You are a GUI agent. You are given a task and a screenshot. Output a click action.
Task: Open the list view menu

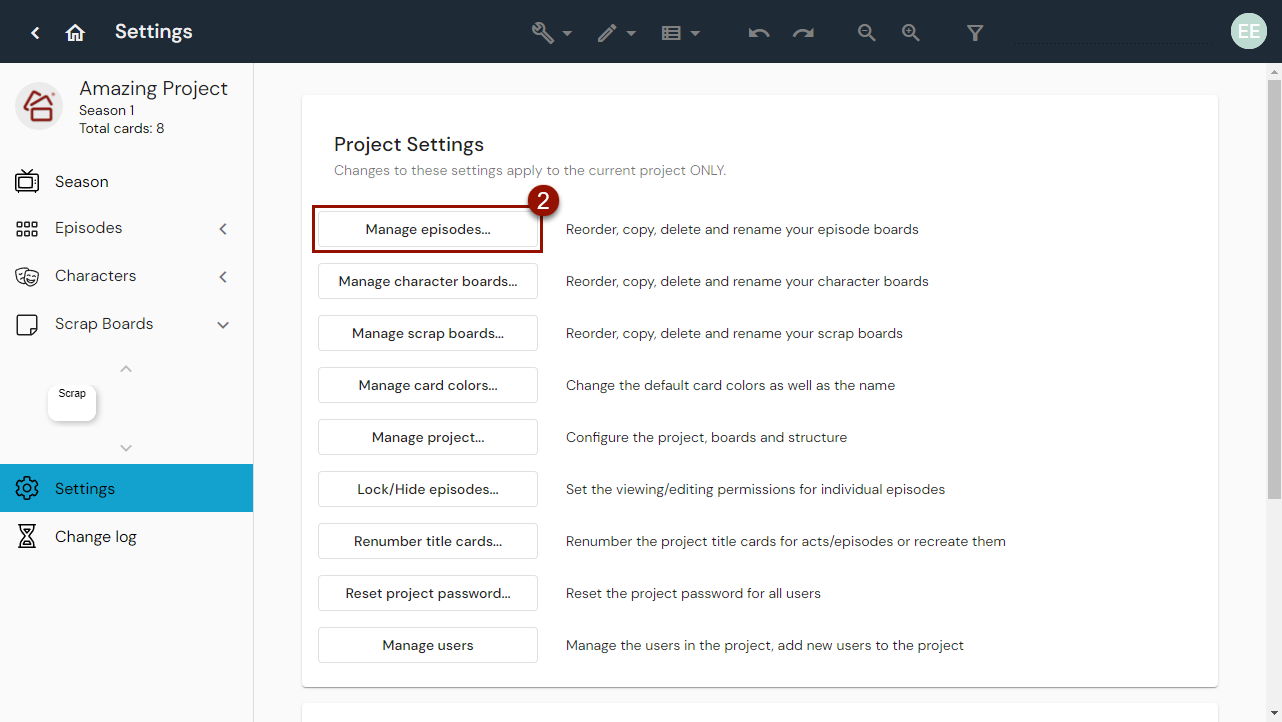pos(680,33)
